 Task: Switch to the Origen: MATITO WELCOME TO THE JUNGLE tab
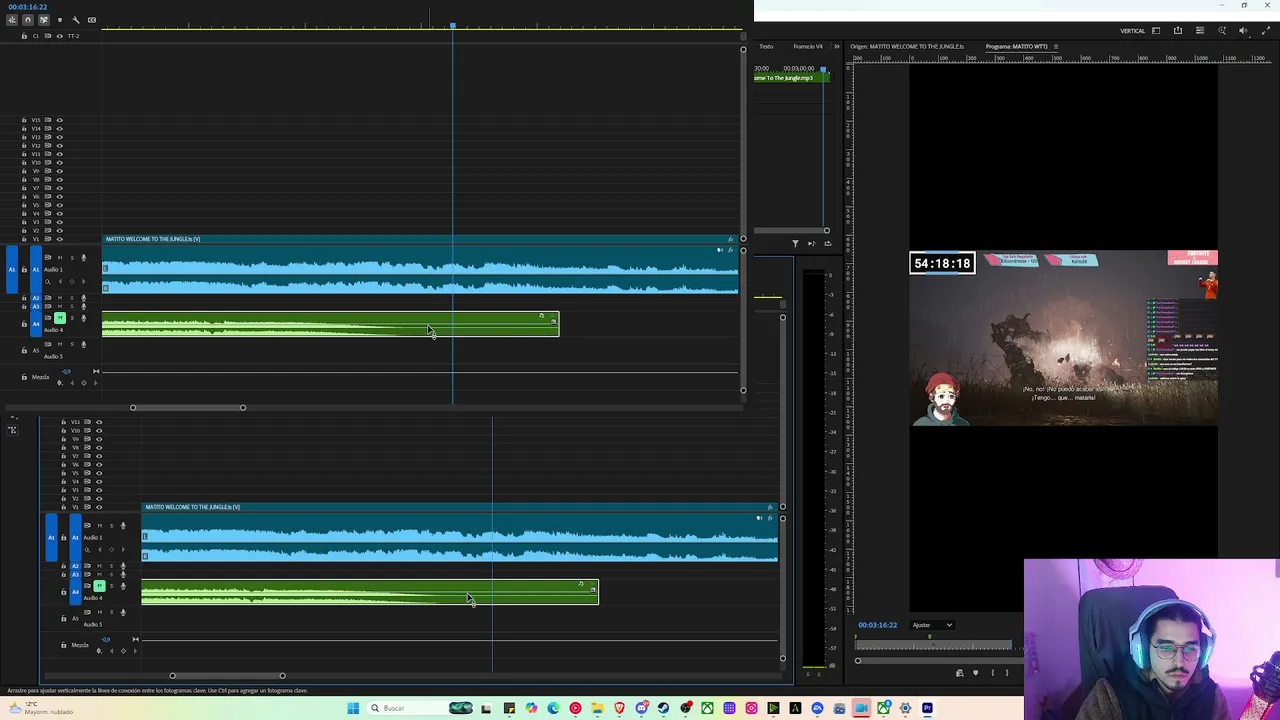[907, 46]
